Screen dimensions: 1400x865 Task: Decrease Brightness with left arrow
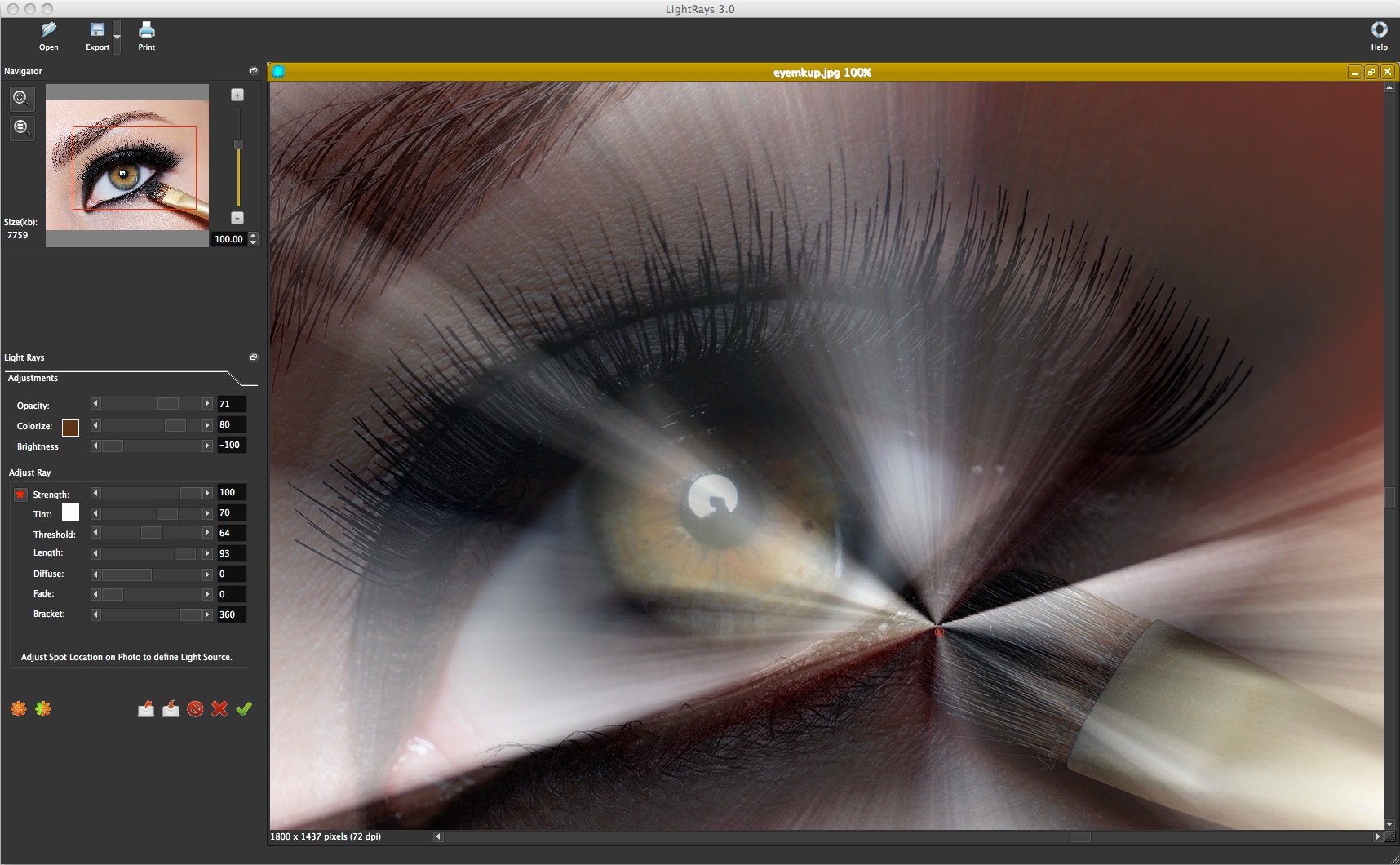95,446
